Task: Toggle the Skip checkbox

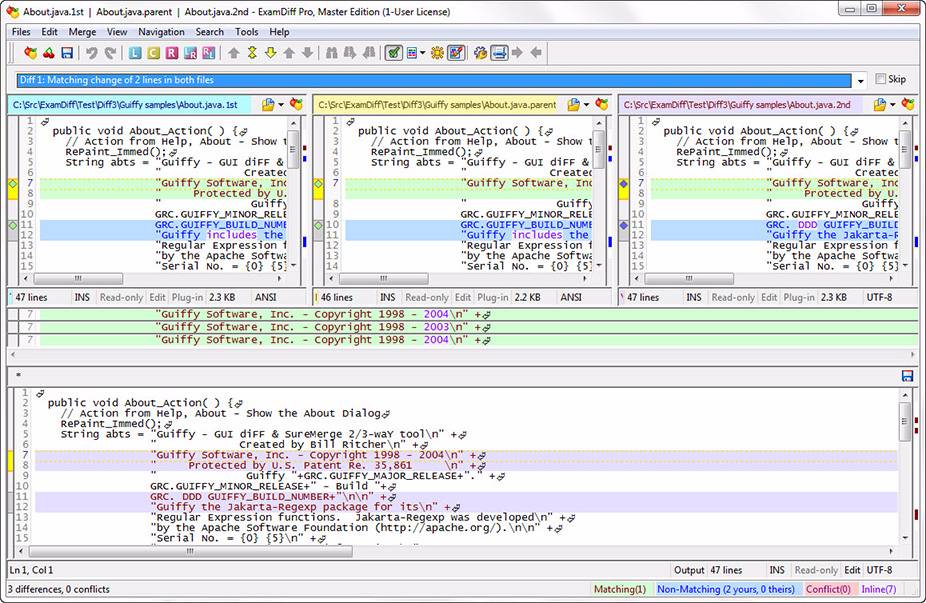Action: coord(881,79)
